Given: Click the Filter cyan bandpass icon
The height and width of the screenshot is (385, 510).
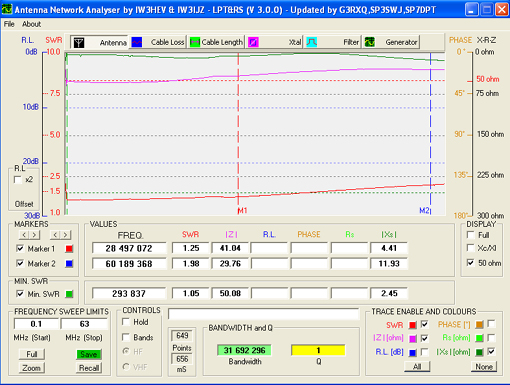Looking at the screenshot, I should click(311, 42).
